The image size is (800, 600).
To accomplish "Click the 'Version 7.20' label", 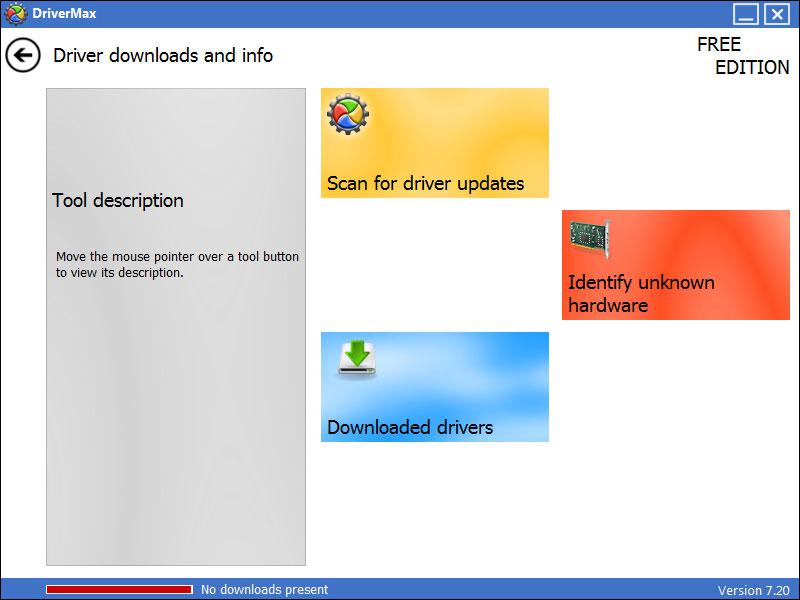I will click(x=754, y=590).
